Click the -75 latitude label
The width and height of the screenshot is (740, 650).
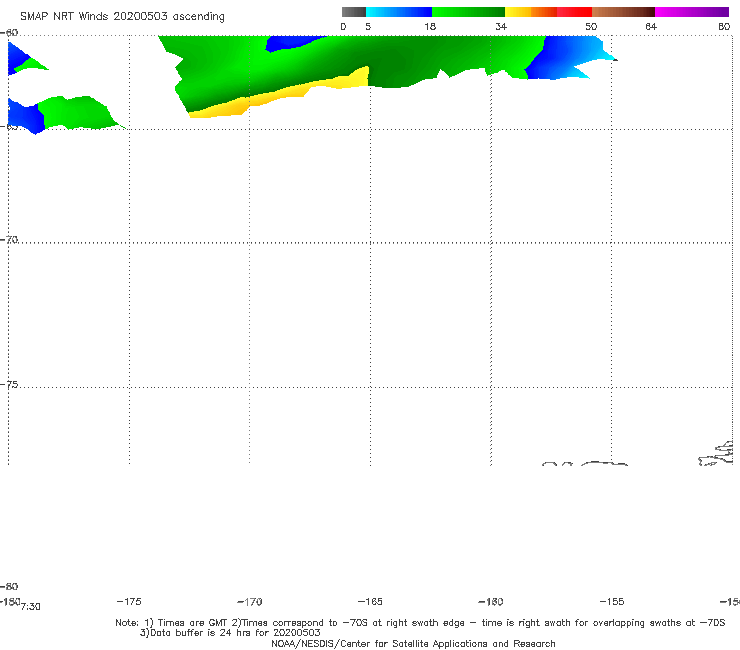click(x=9, y=385)
